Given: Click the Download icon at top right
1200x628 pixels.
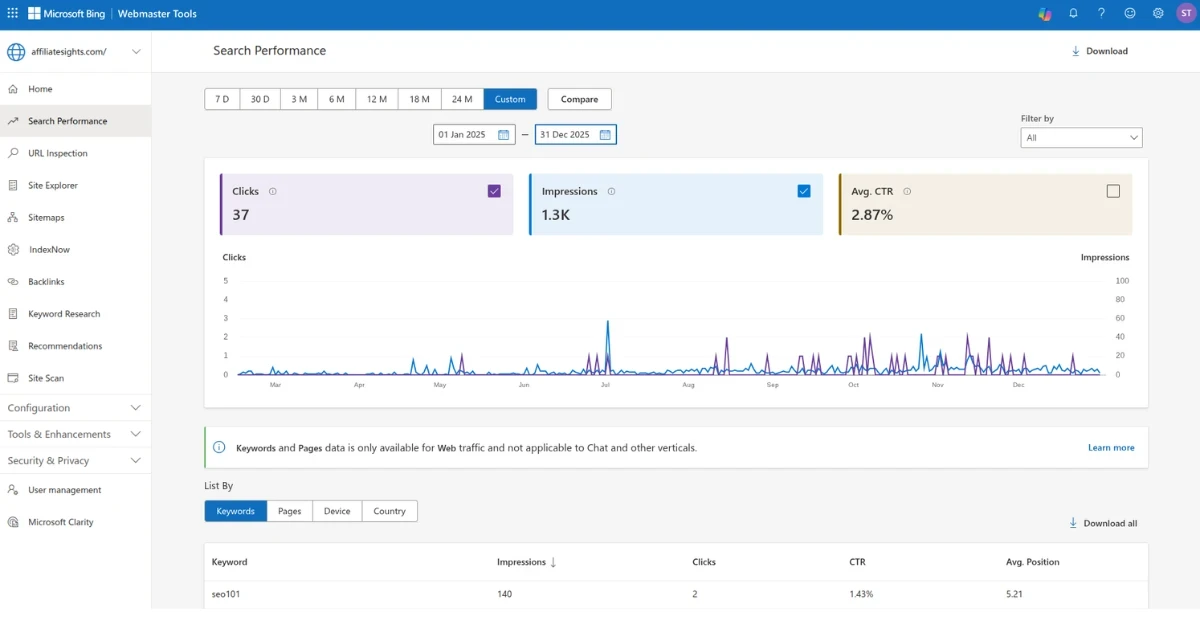Looking at the screenshot, I should point(1076,51).
